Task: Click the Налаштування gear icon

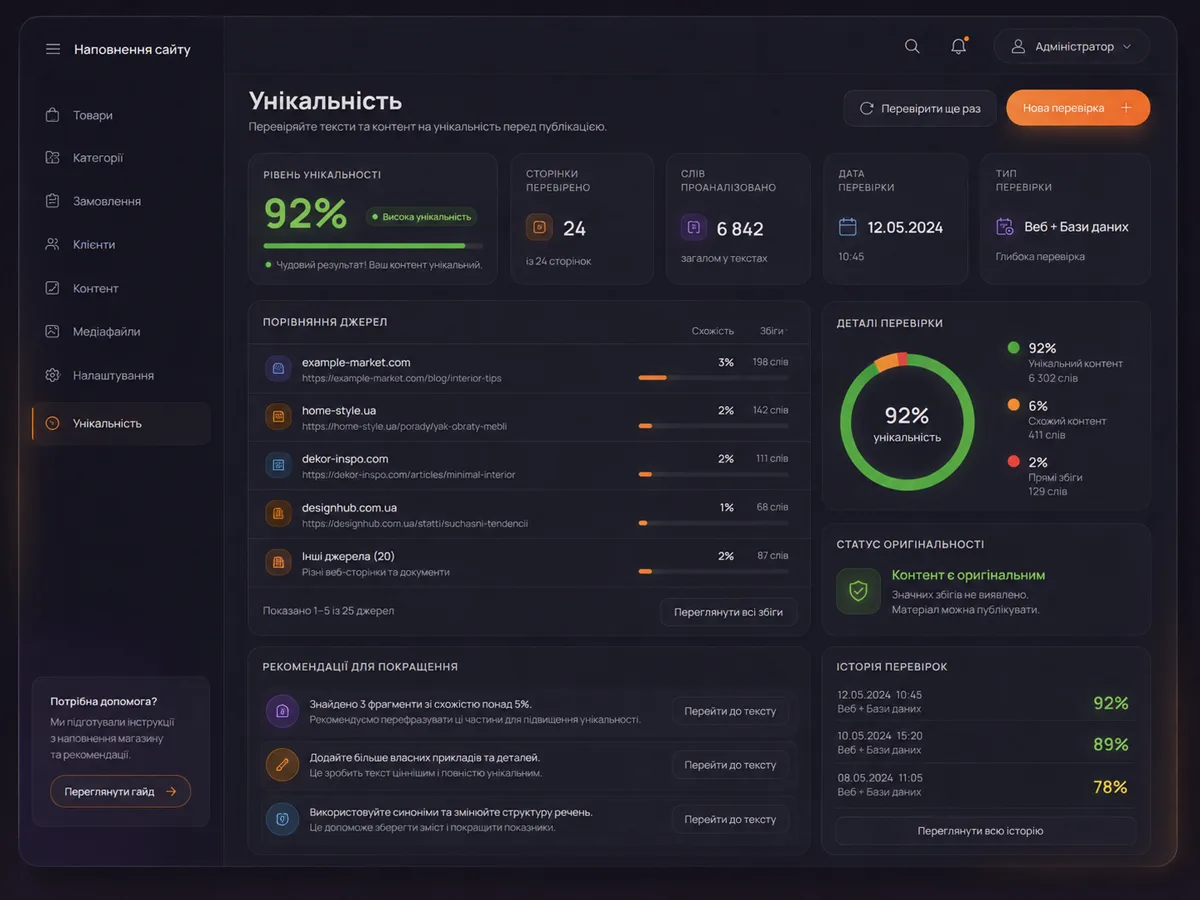Action: [53, 375]
